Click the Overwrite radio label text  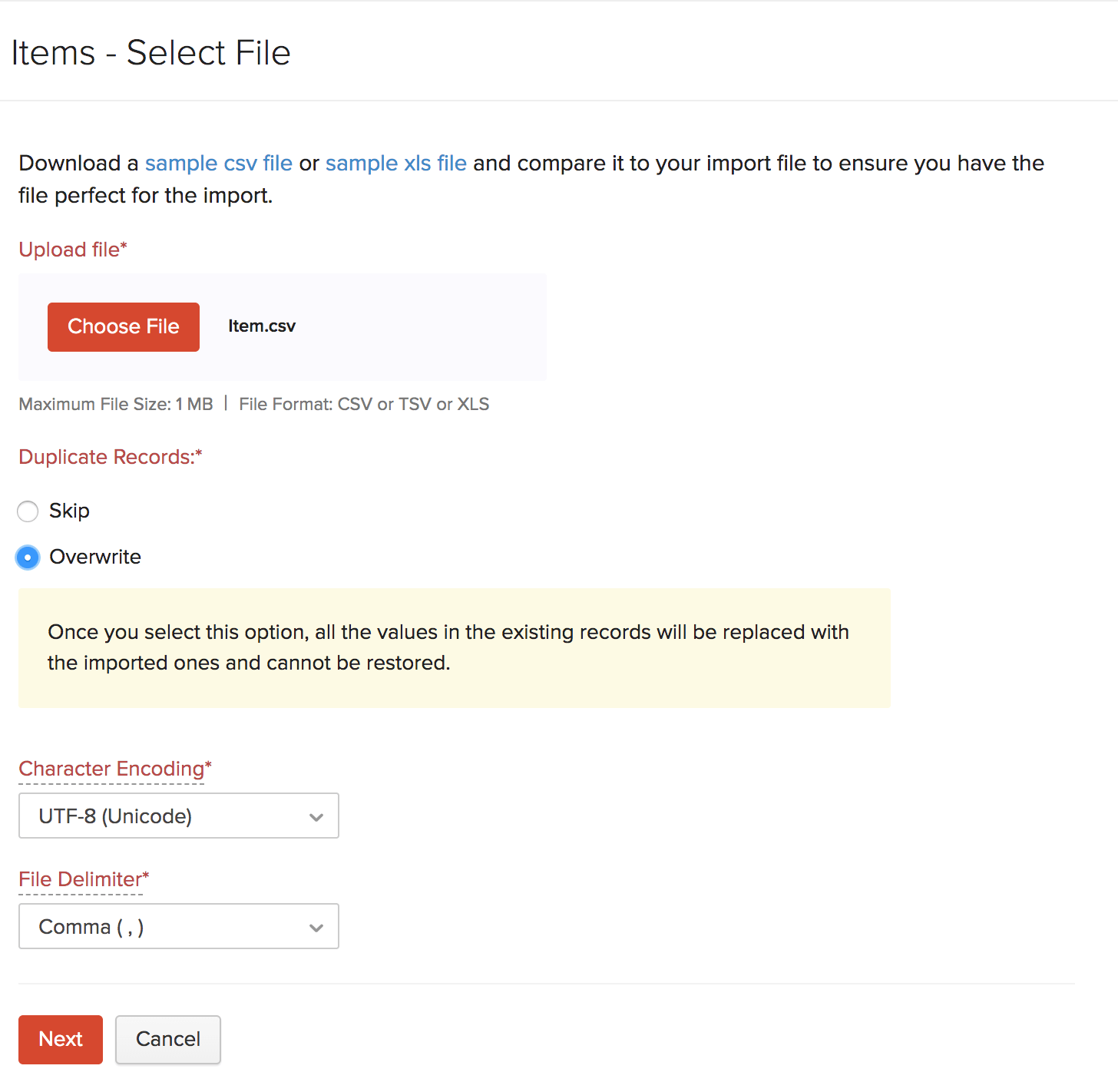[x=94, y=558]
